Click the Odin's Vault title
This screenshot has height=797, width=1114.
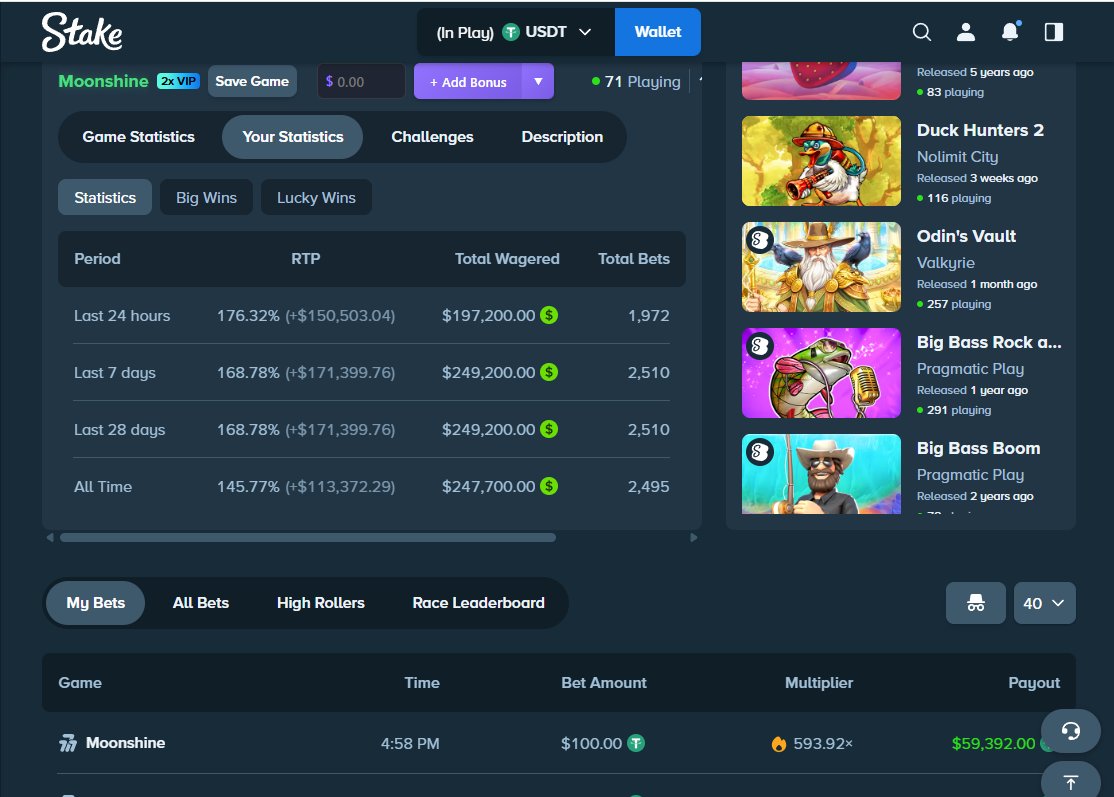point(966,236)
